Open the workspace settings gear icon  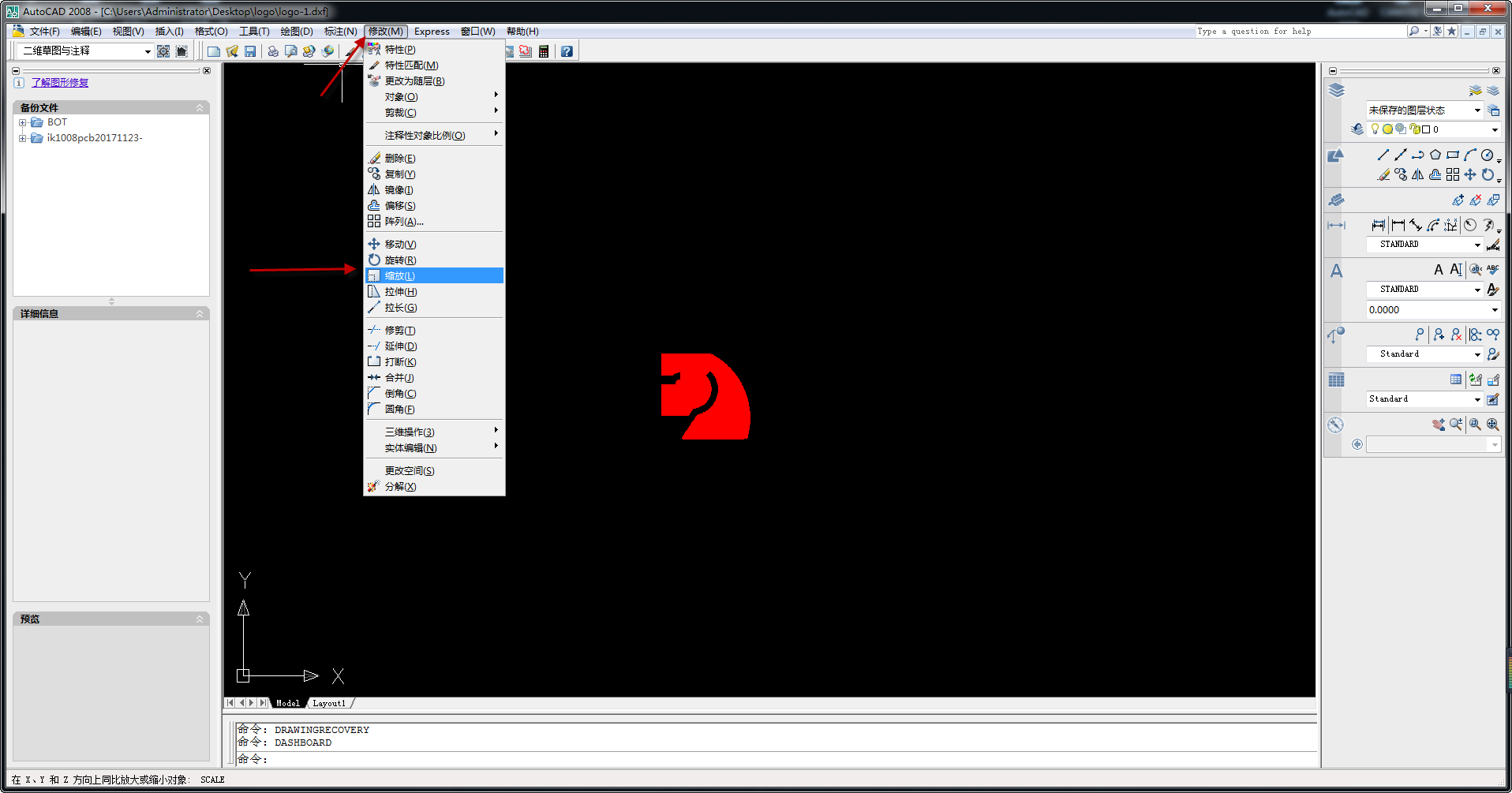163,51
